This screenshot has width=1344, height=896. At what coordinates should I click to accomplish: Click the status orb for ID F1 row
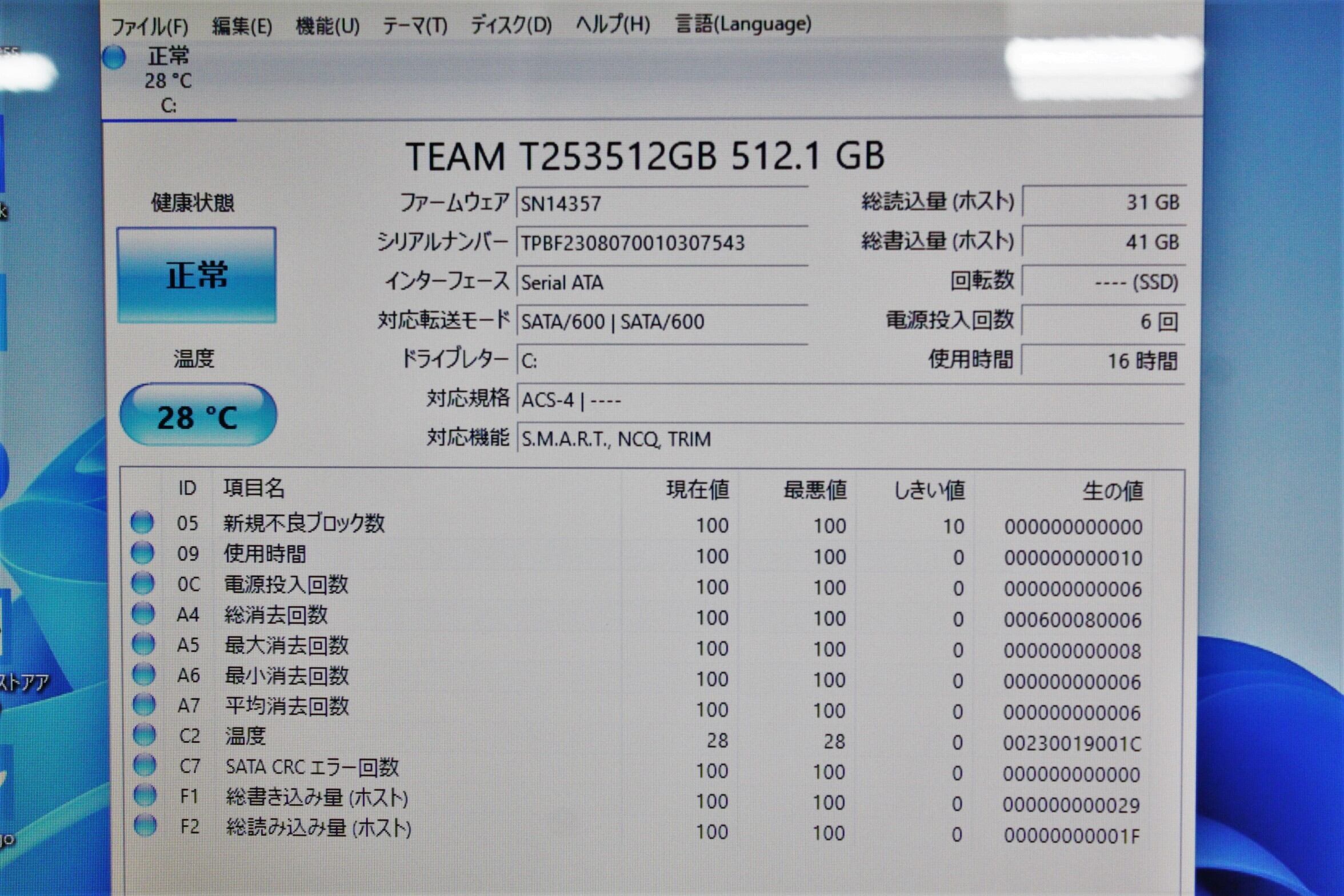click(145, 795)
